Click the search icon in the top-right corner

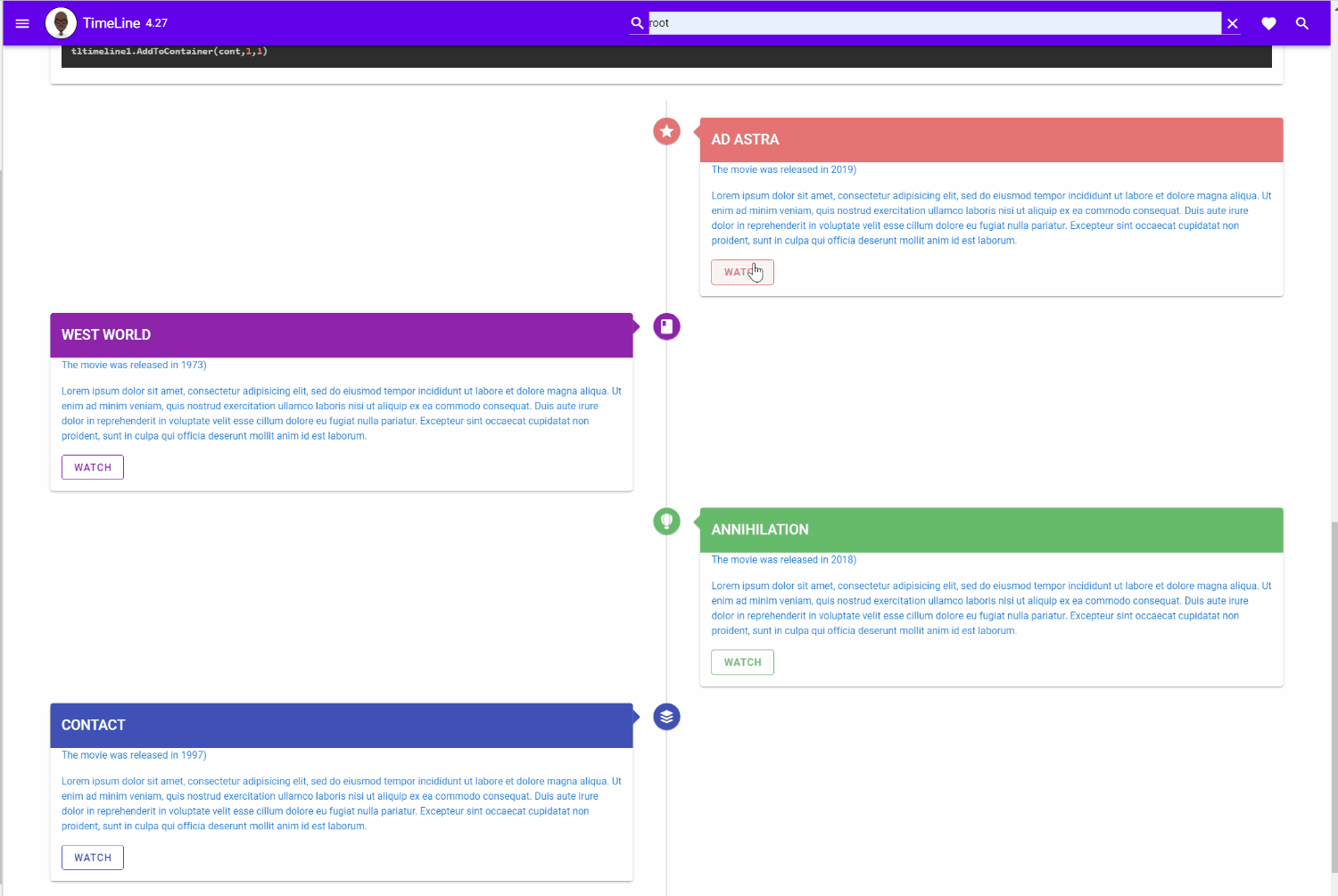point(1302,24)
